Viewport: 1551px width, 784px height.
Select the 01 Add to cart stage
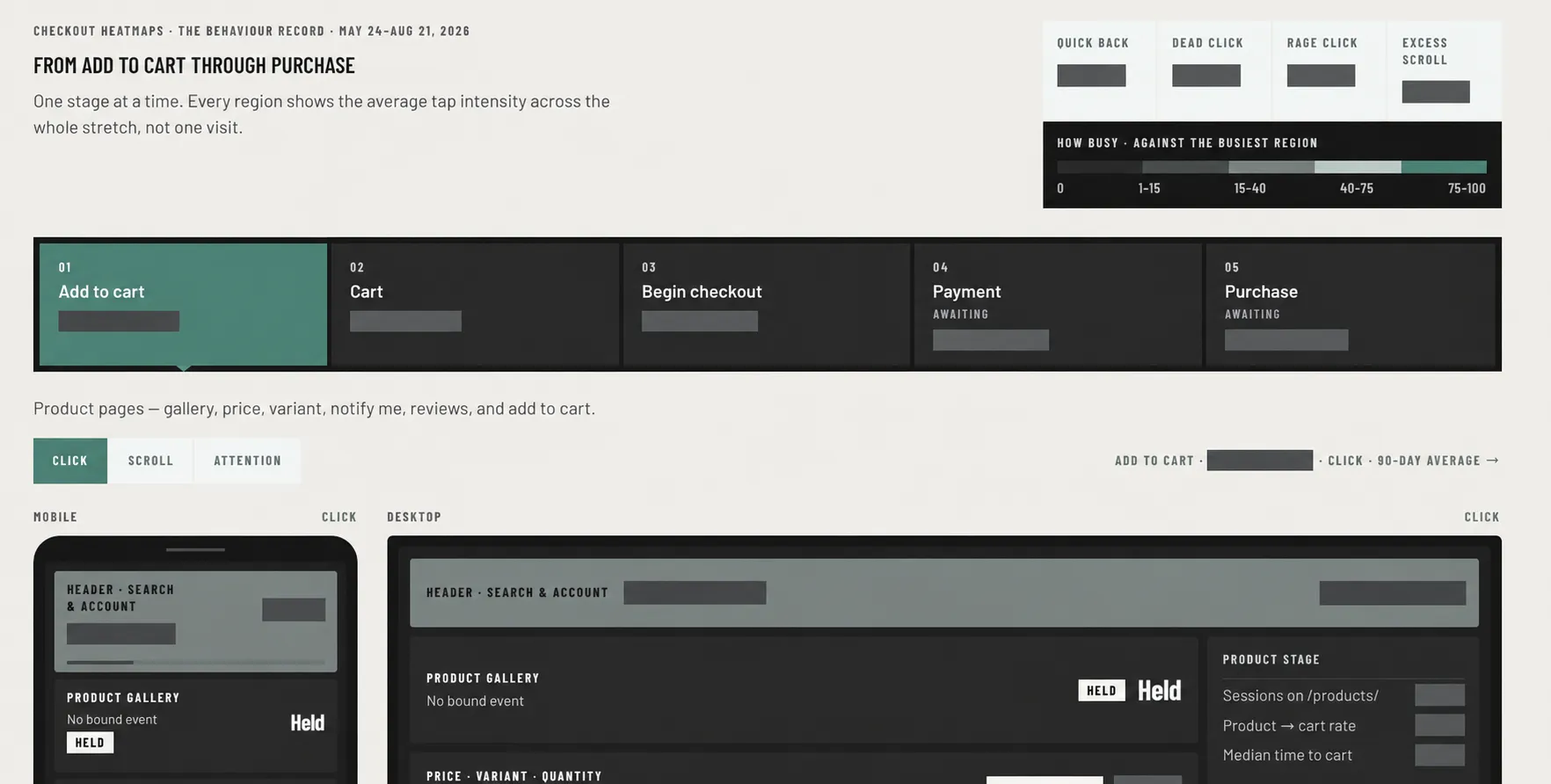183,304
